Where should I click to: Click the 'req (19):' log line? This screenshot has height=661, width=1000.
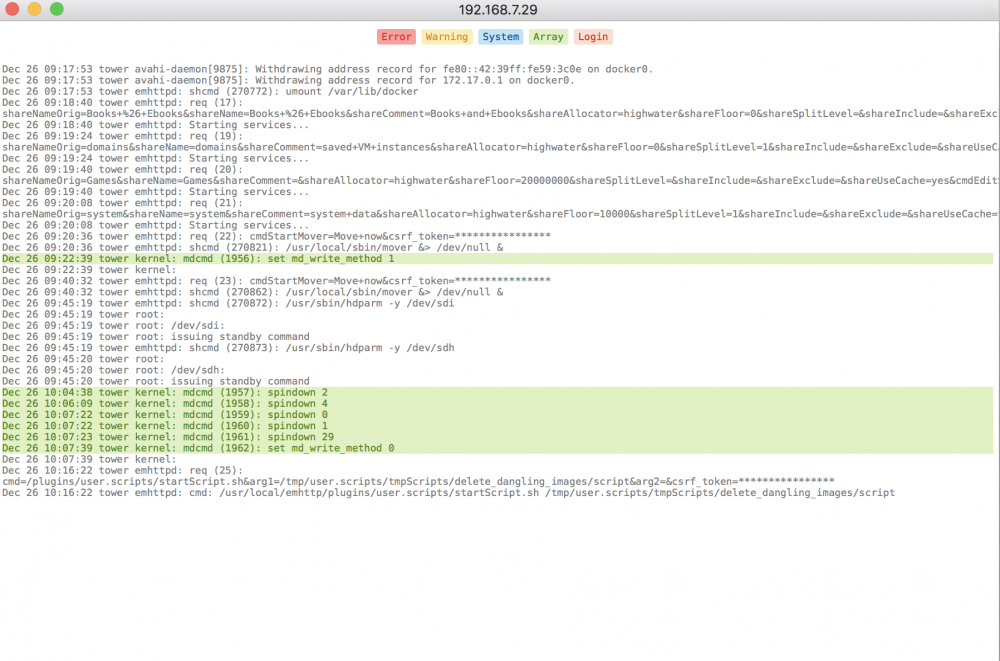pos(122,136)
